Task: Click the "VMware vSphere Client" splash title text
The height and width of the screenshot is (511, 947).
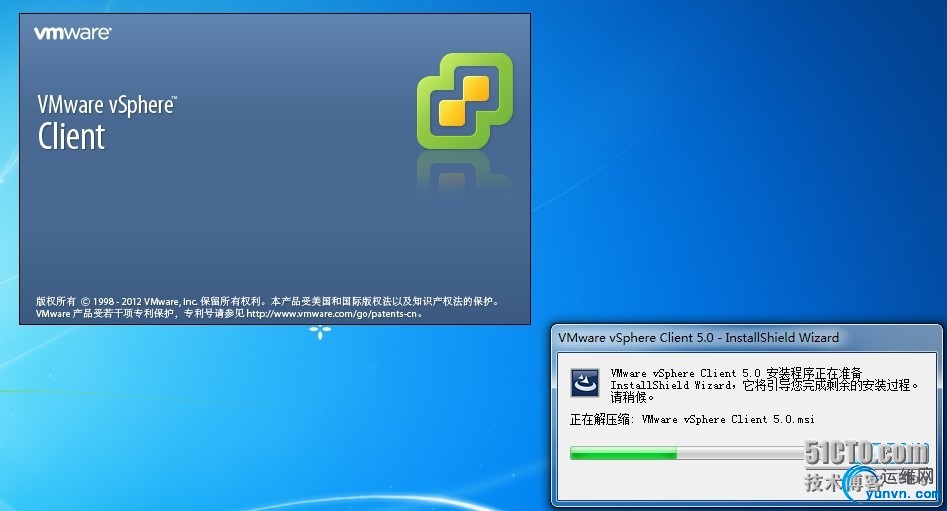Action: (x=106, y=123)
